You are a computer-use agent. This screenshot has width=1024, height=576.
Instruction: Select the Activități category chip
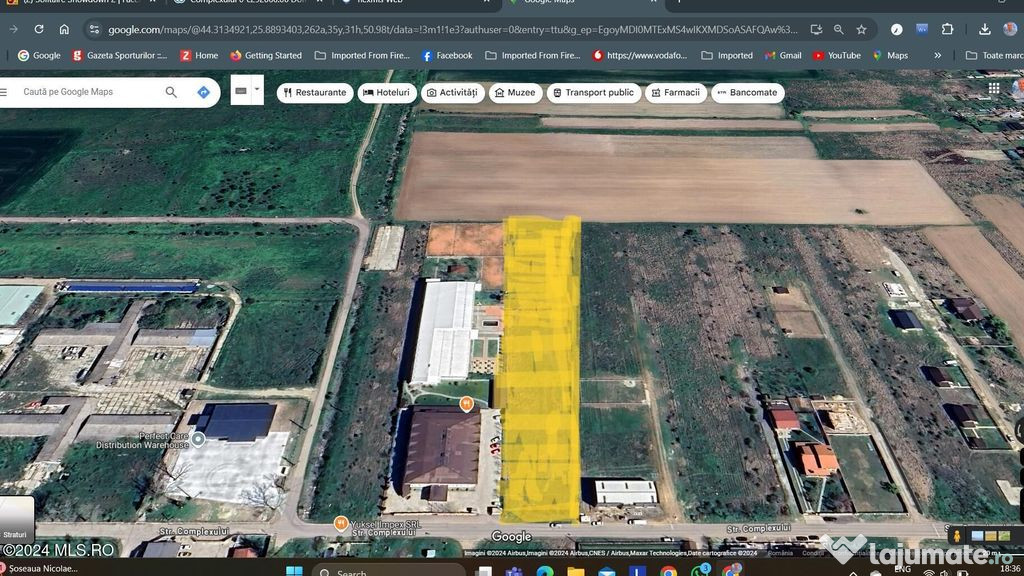[x=453, y=93]
